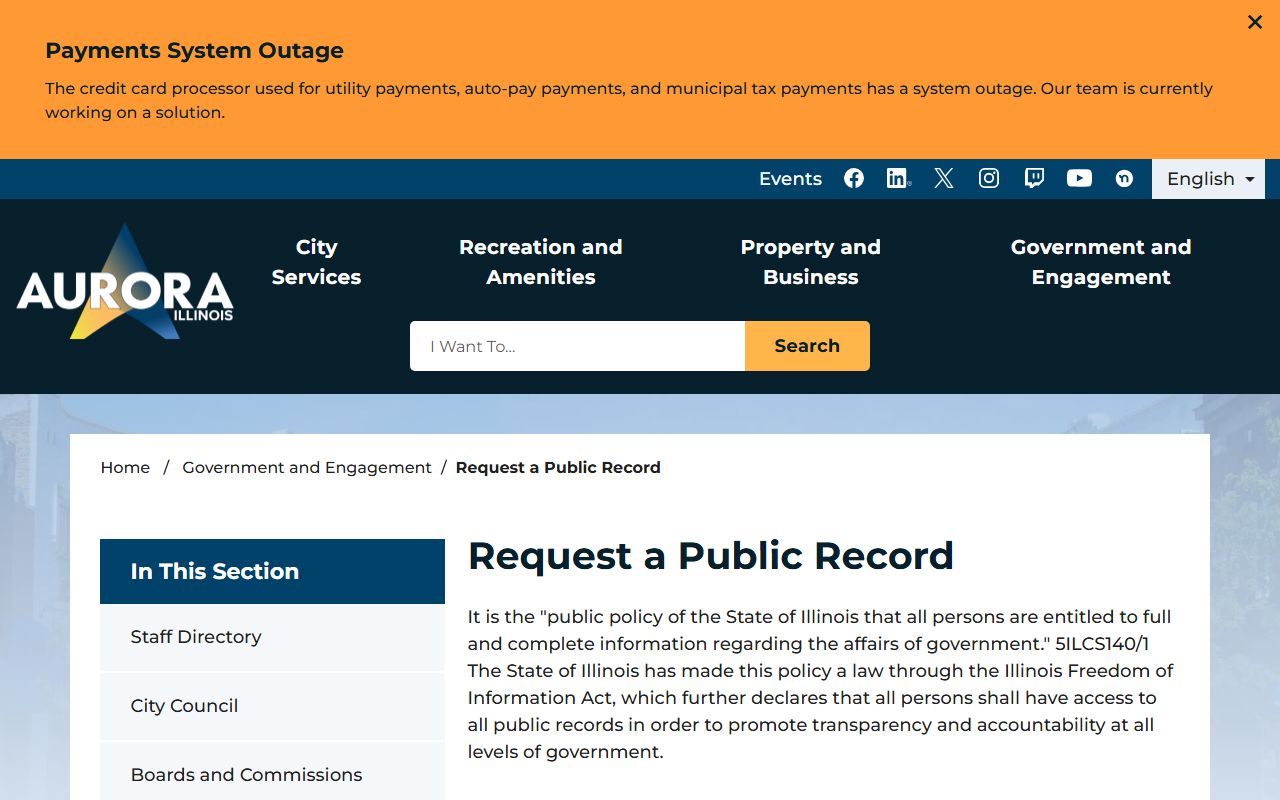Click the Events link
Image resolution: width=1280 pixels, height=800 pixels.
(x=790, y=179)
